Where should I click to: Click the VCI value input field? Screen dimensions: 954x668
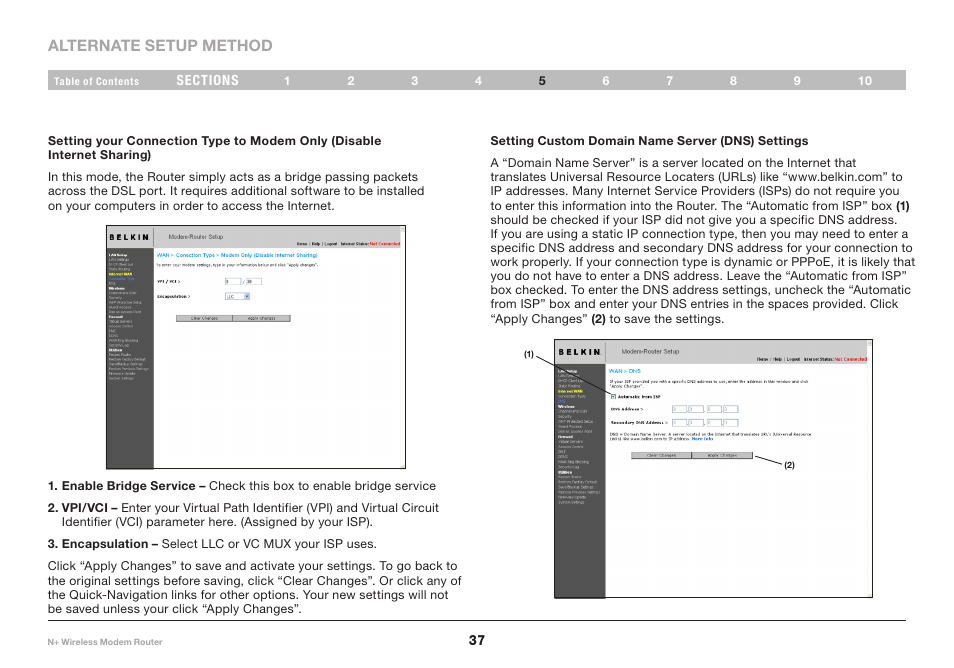pos(254,281)
